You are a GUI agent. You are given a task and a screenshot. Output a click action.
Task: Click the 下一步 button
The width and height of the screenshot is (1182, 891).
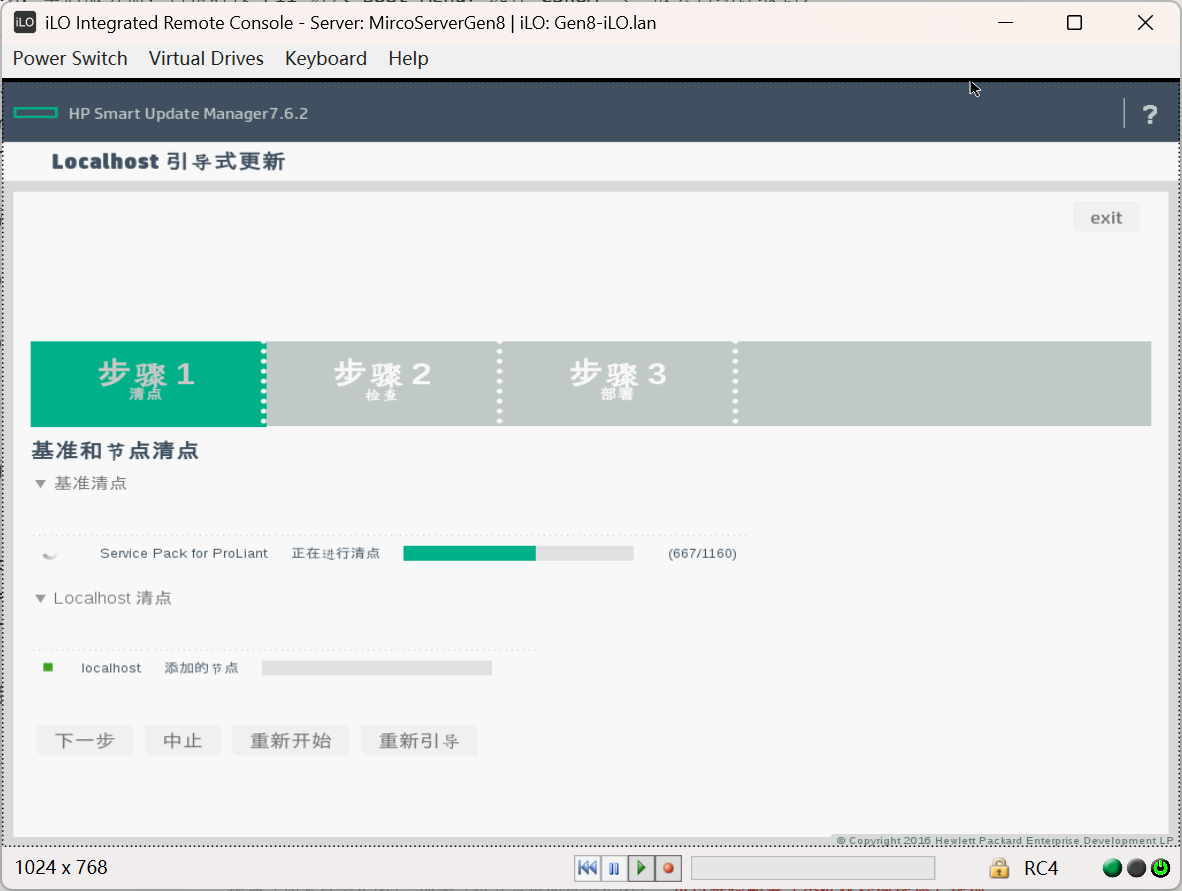(84, 741)
